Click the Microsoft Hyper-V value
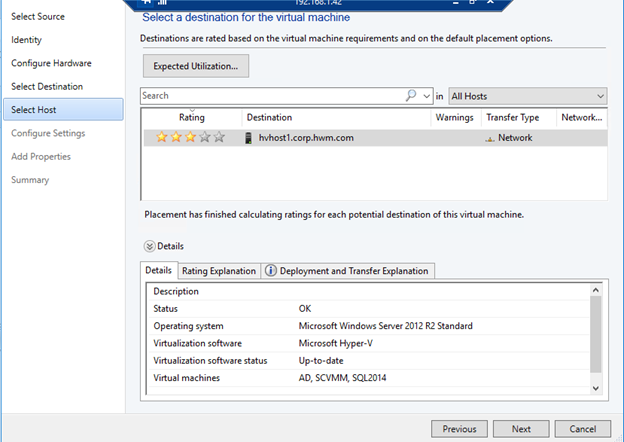This screenshot has height=442, width=624. pyautogui.click(x=335, y=343)
